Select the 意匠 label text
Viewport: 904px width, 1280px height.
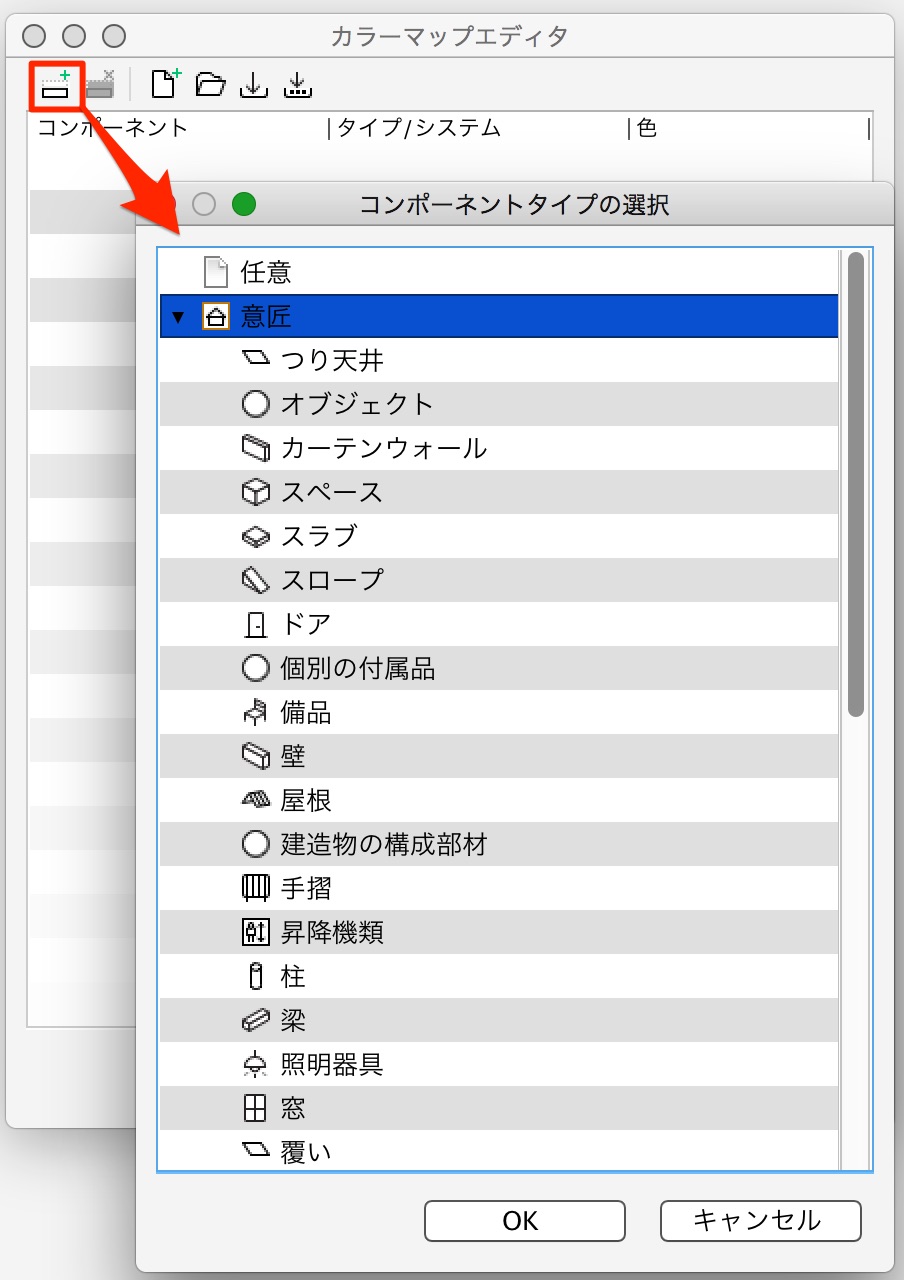pyautogui.click(x=266, y=317)
